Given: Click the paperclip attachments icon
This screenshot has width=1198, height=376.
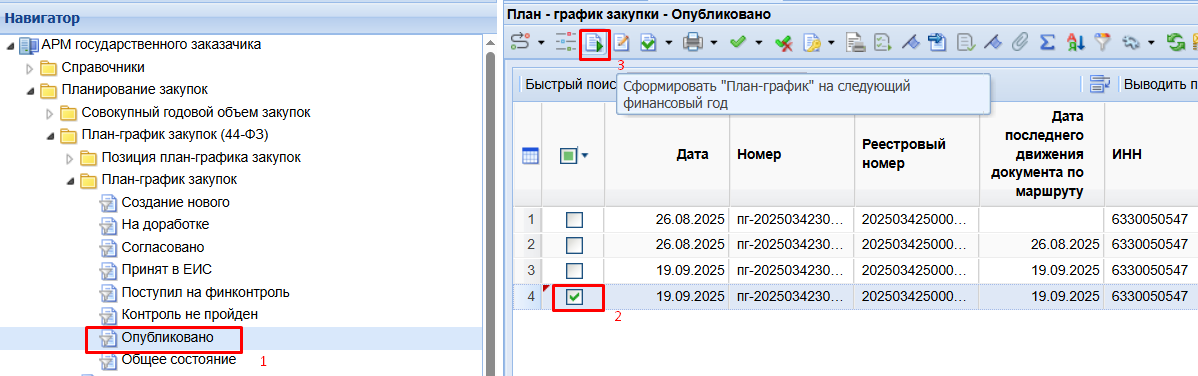Looking at the screenshot, I should pos(1019,43).
